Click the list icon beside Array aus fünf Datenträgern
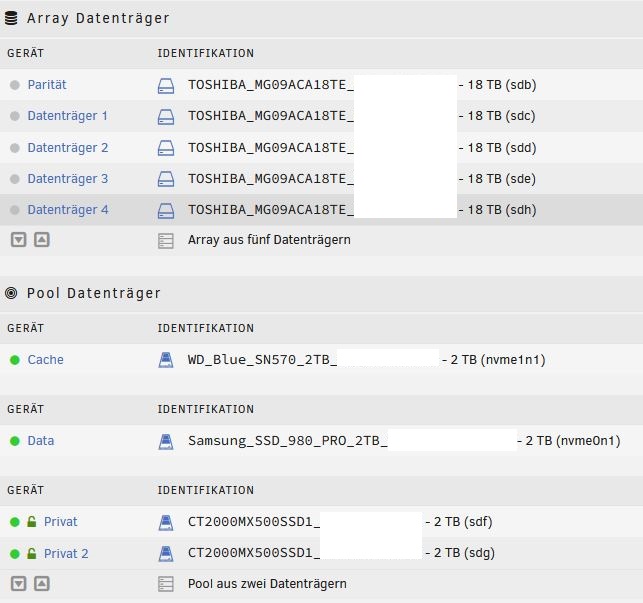 [x=166, y=241]
